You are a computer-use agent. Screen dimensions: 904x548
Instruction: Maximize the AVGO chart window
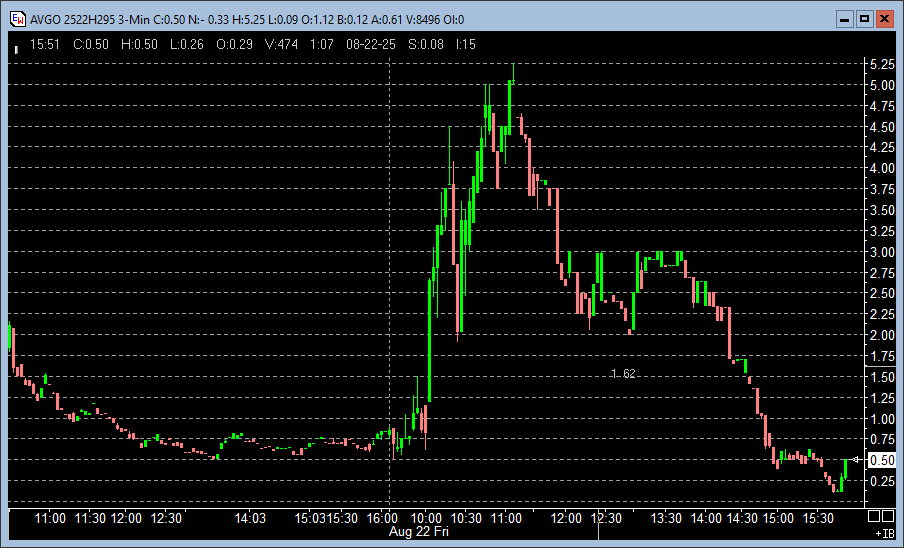click(x=864, y=19)
